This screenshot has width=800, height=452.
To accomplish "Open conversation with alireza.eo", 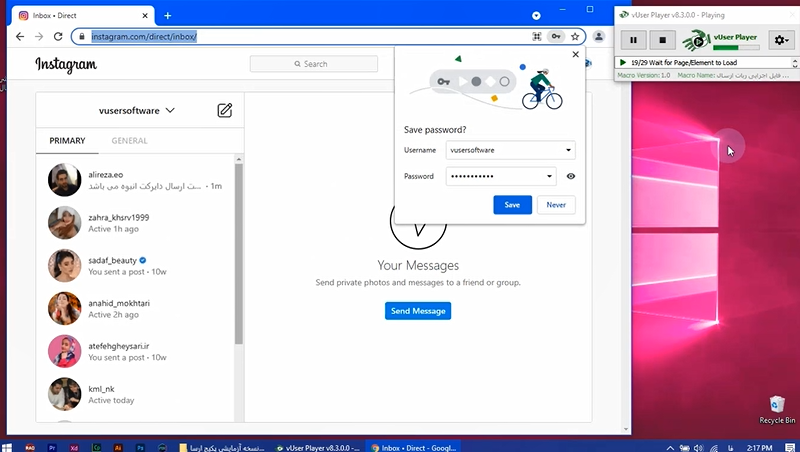I will pos(136,180).
